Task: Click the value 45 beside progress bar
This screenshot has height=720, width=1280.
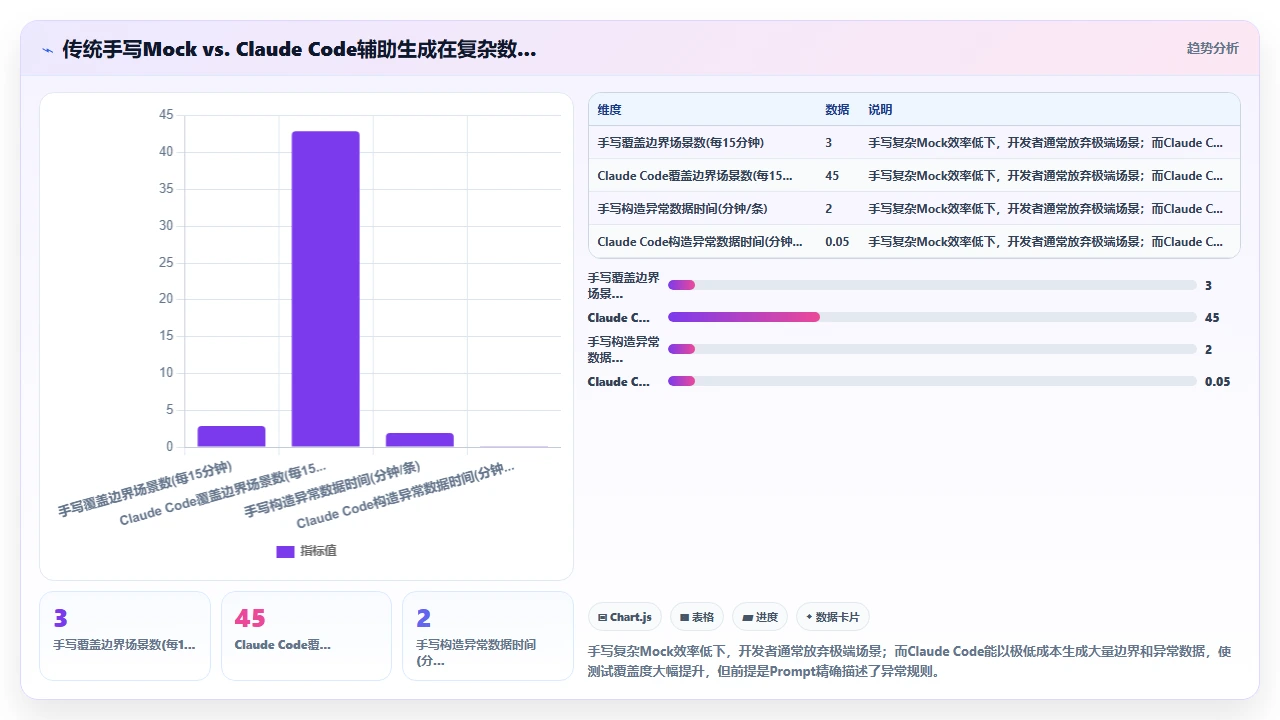Action: coord(1212,317)
